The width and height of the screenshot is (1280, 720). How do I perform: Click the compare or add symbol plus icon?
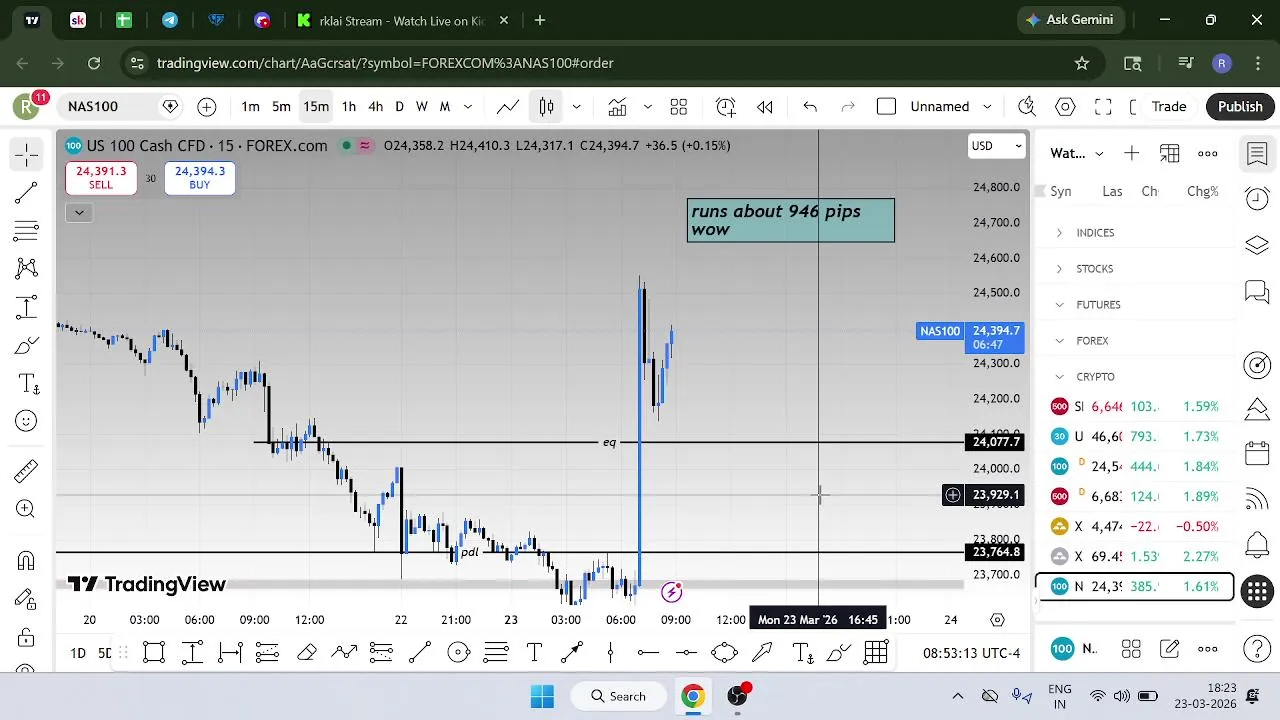207,107
